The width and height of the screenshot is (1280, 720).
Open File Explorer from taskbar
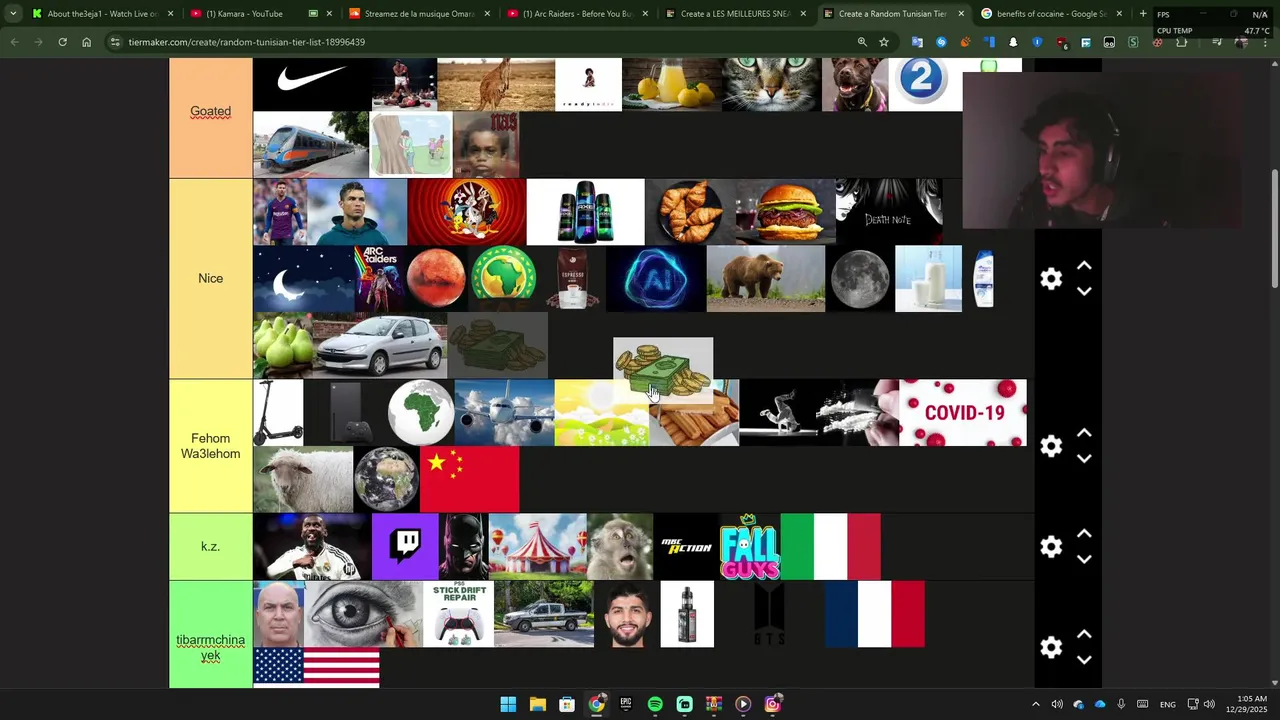click(x=537, y=704)
